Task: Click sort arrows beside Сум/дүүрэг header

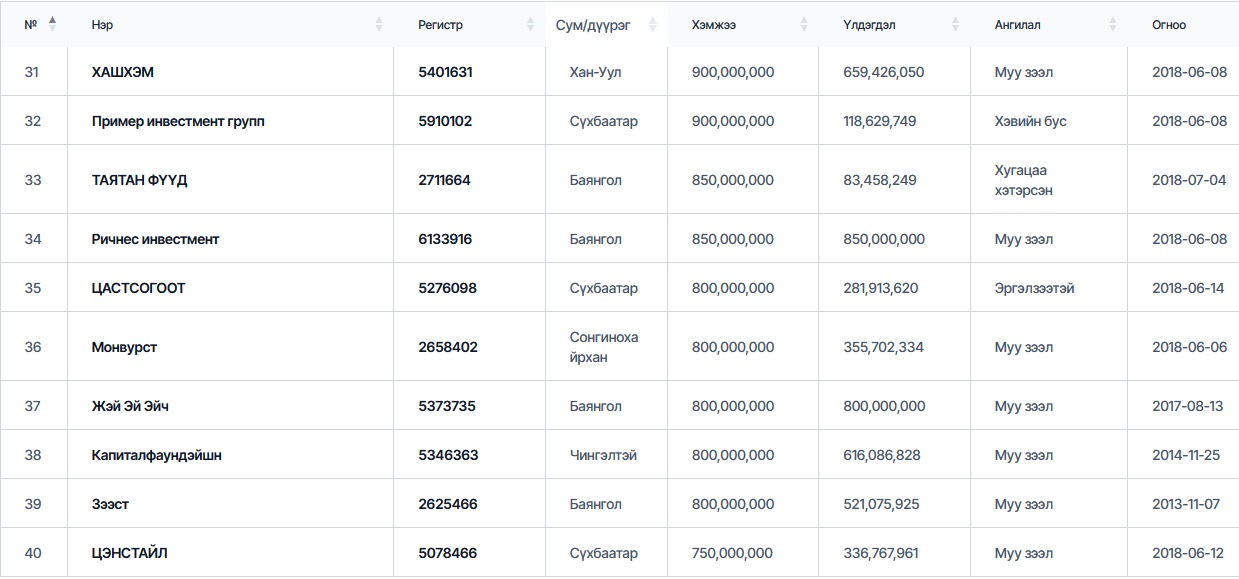Action: (652, 24)
